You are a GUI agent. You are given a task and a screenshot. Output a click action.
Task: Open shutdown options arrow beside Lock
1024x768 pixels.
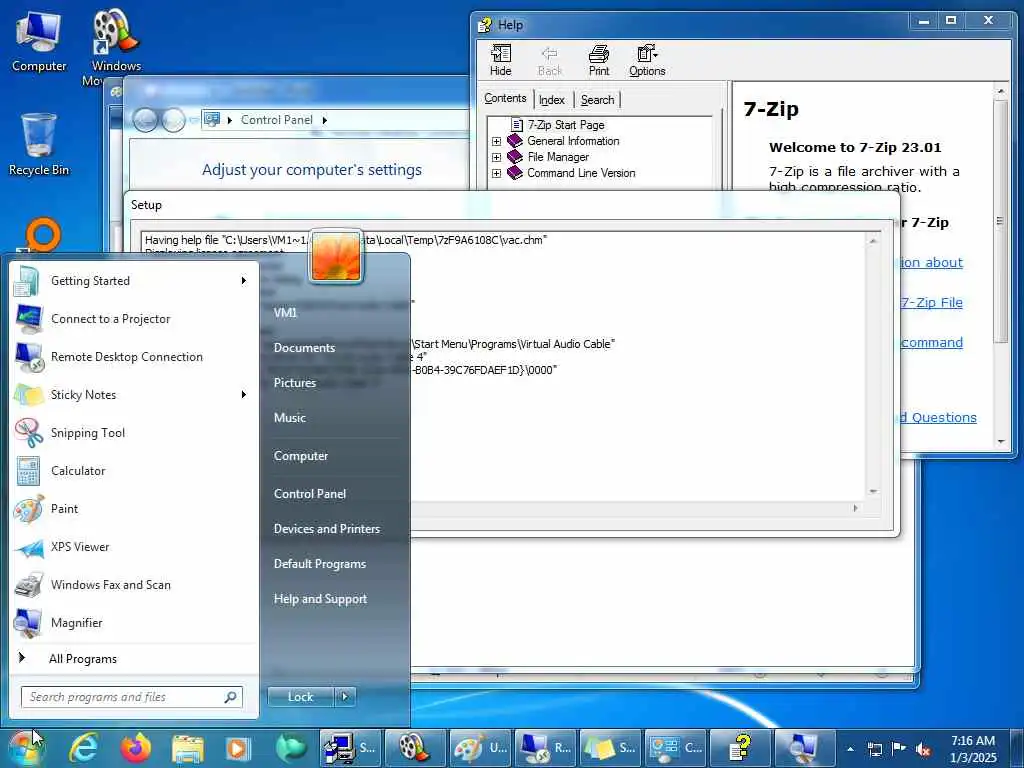[x=345, y=697]
